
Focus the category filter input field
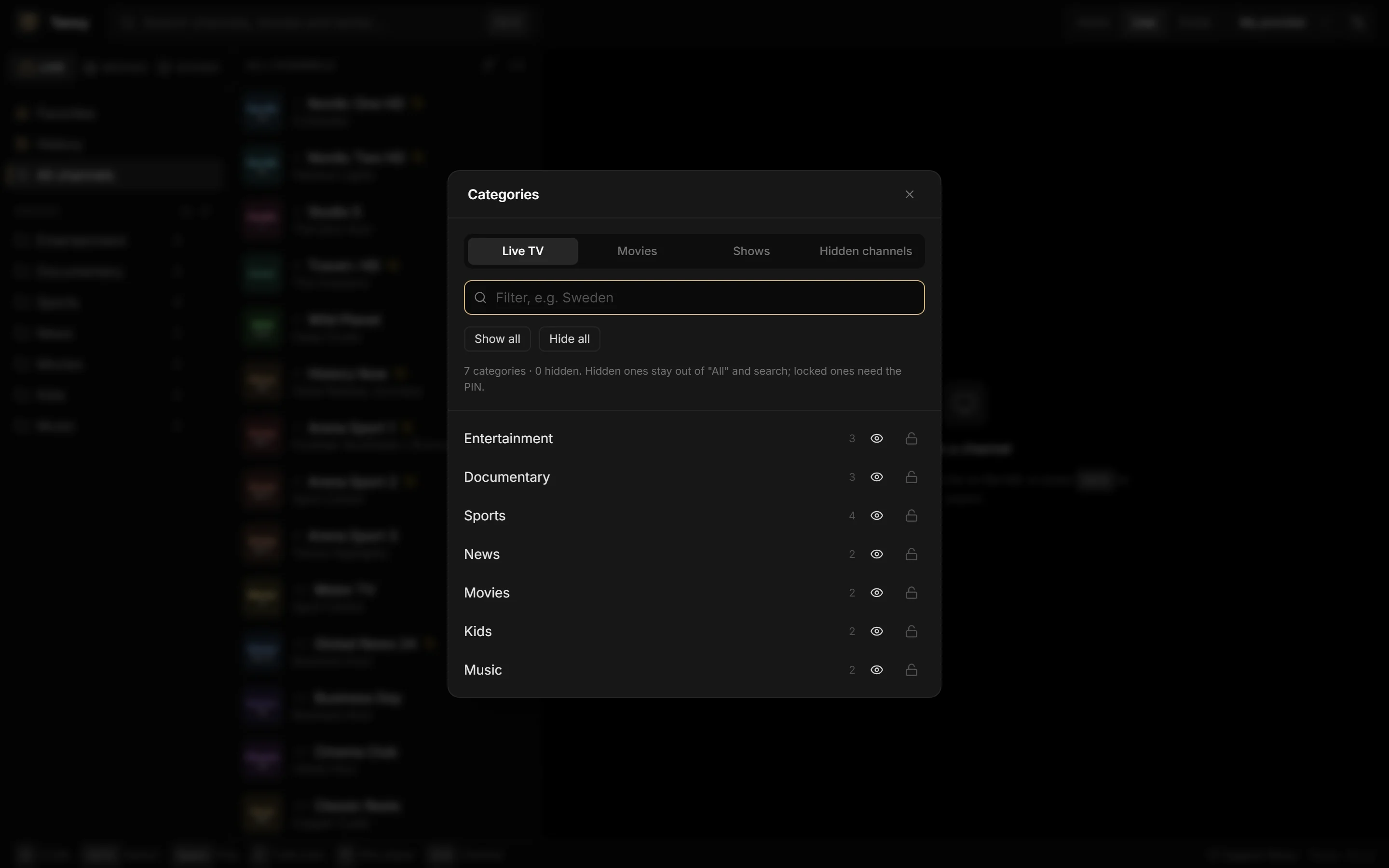coord(694,298)
